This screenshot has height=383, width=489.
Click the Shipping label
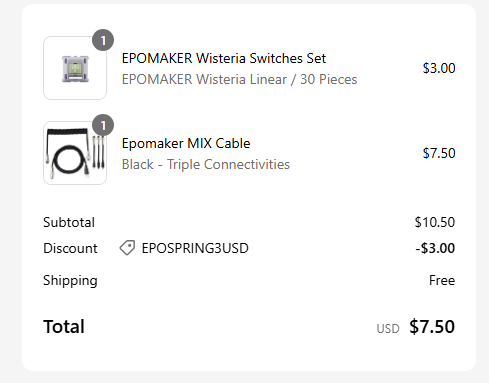70,281
